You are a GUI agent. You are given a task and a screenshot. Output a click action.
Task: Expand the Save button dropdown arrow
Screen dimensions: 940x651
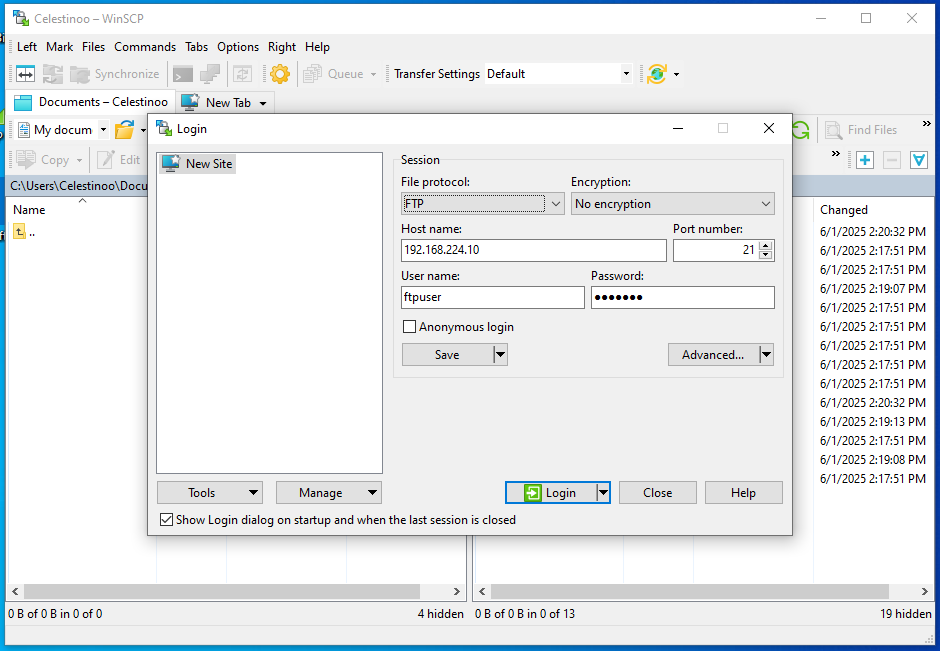(501, 355)
